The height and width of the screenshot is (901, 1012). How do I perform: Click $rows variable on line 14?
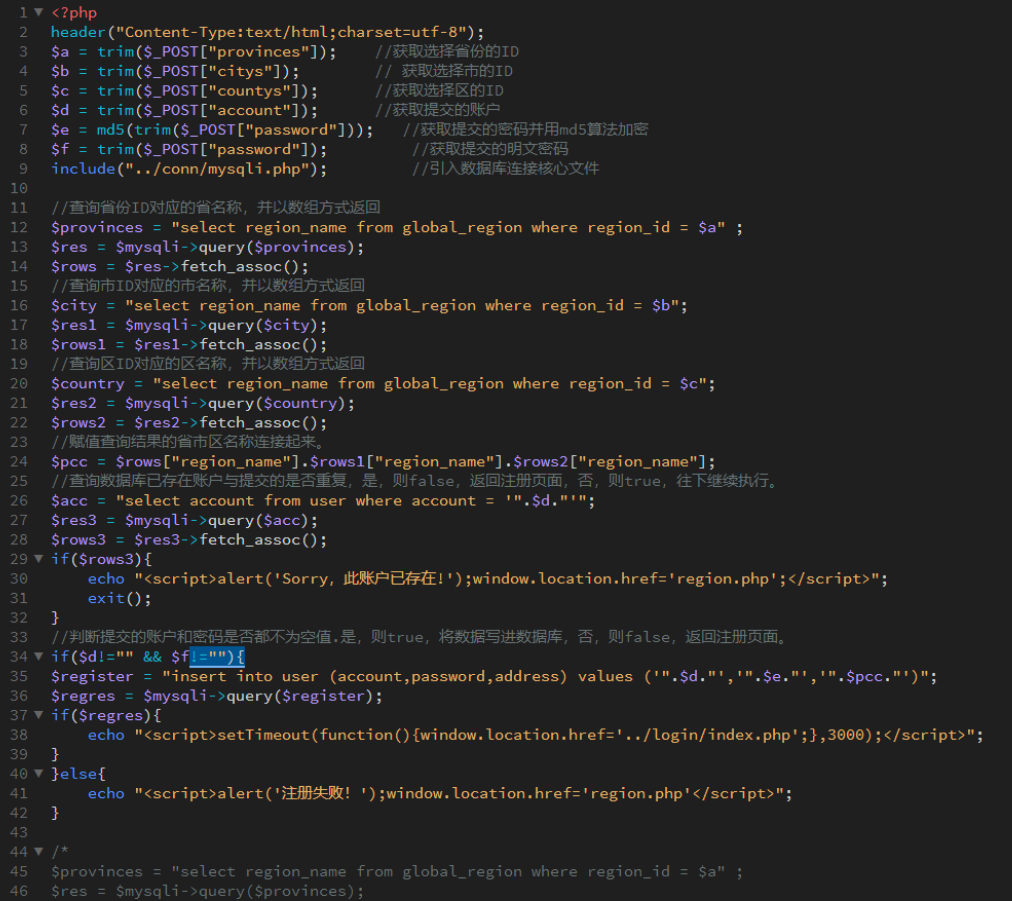click(74, 267)
